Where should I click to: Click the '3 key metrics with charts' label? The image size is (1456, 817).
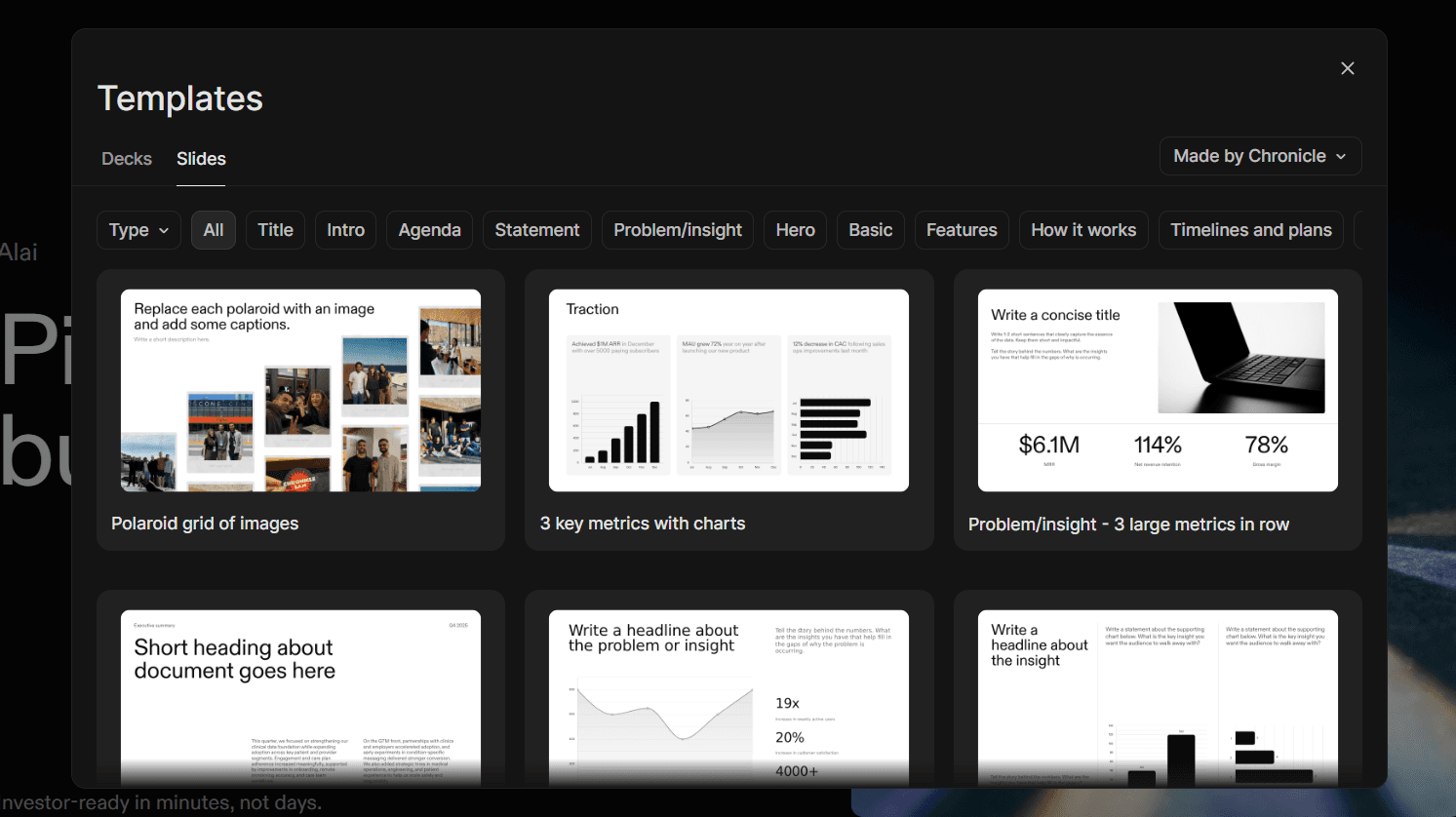click(x=643, y=524)
